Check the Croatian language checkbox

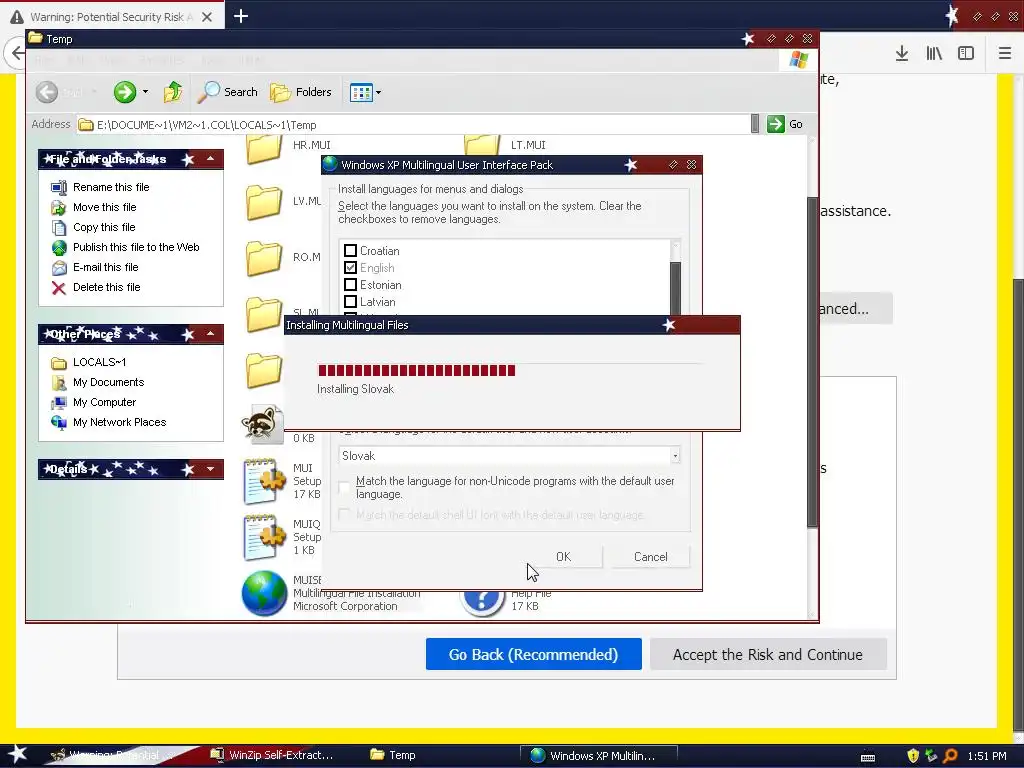coord(350,251)
